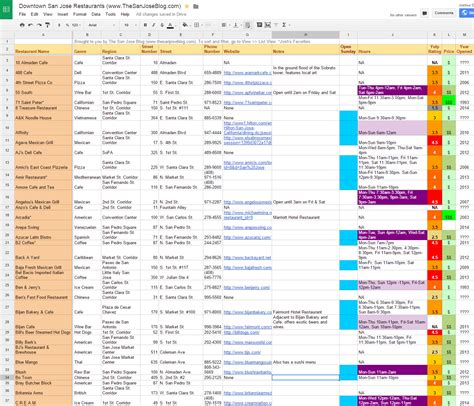Screen dimensions: 474x406
Task: Apply bold formatting
Action: pos(145,25)
